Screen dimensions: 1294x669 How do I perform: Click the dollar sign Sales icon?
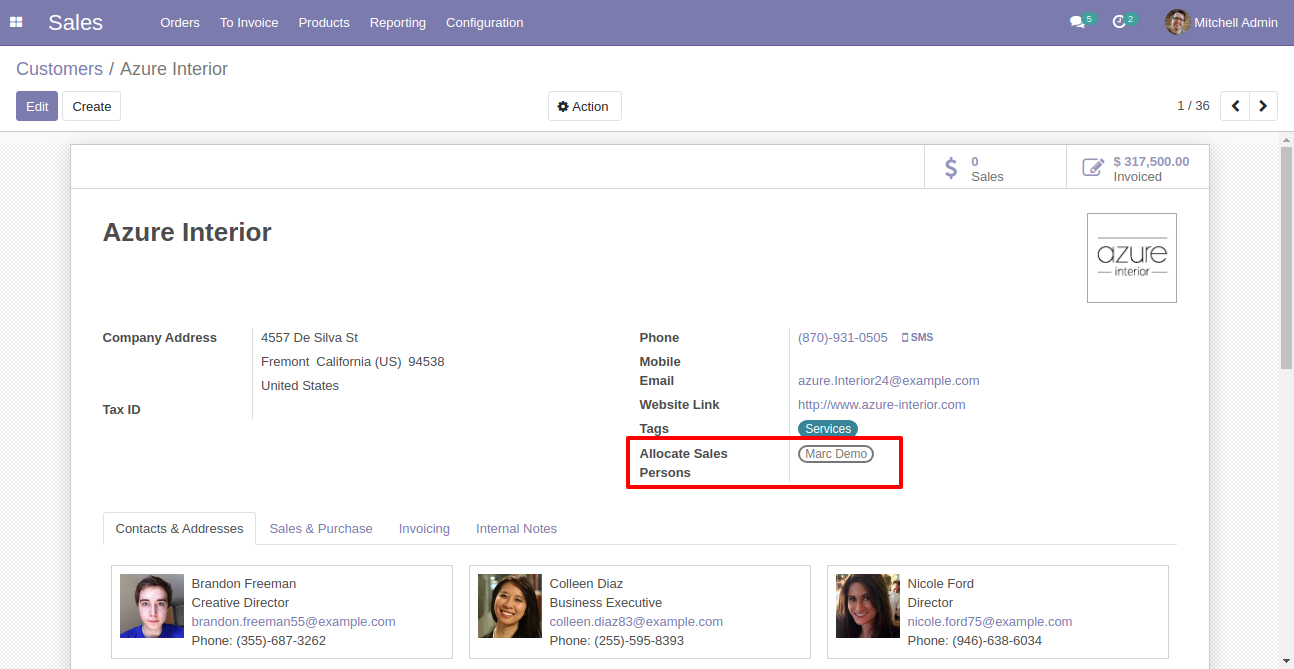coord(952,168)
